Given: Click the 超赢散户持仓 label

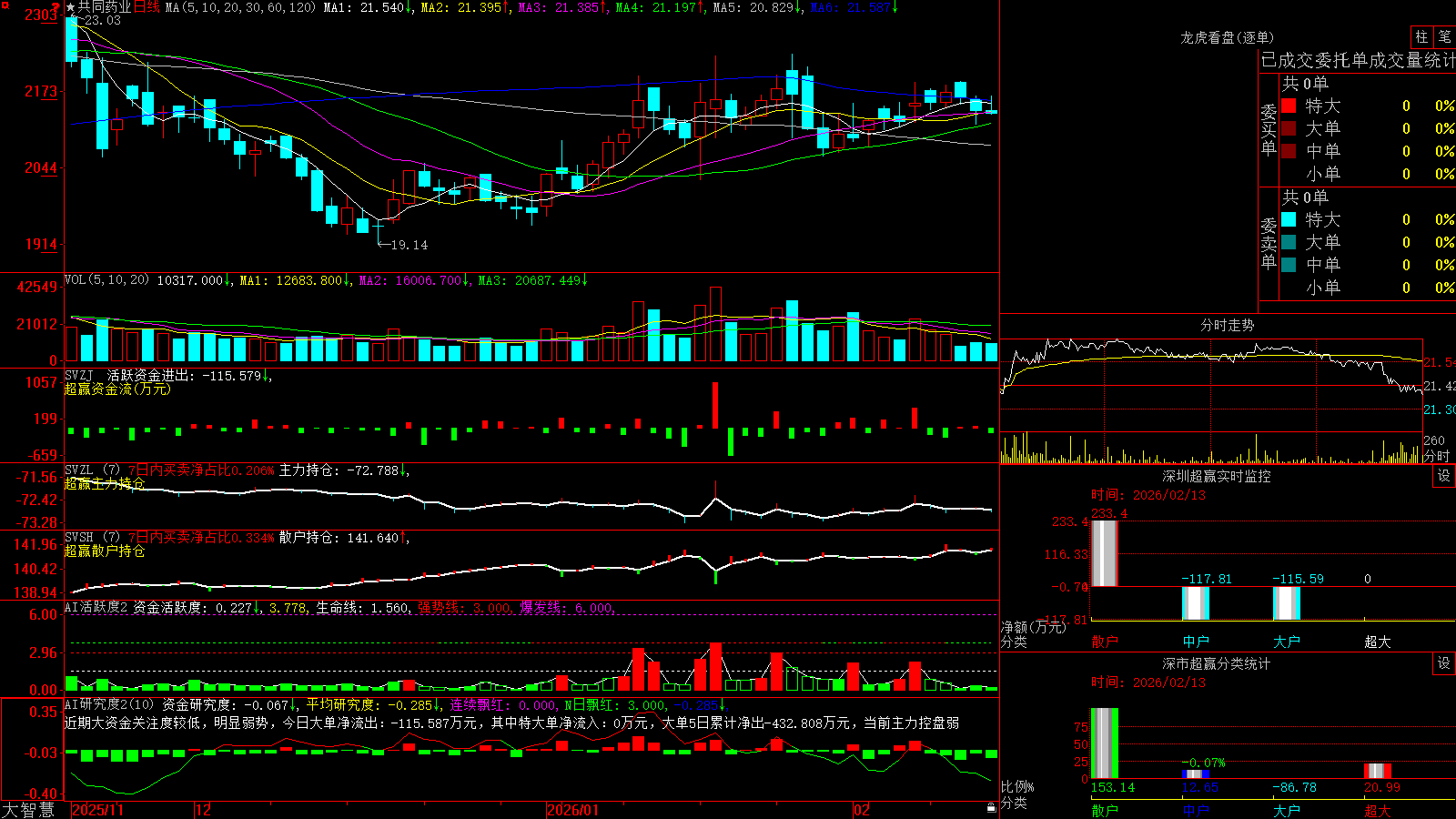Looking at the screenshot, I should coord(104,551).
